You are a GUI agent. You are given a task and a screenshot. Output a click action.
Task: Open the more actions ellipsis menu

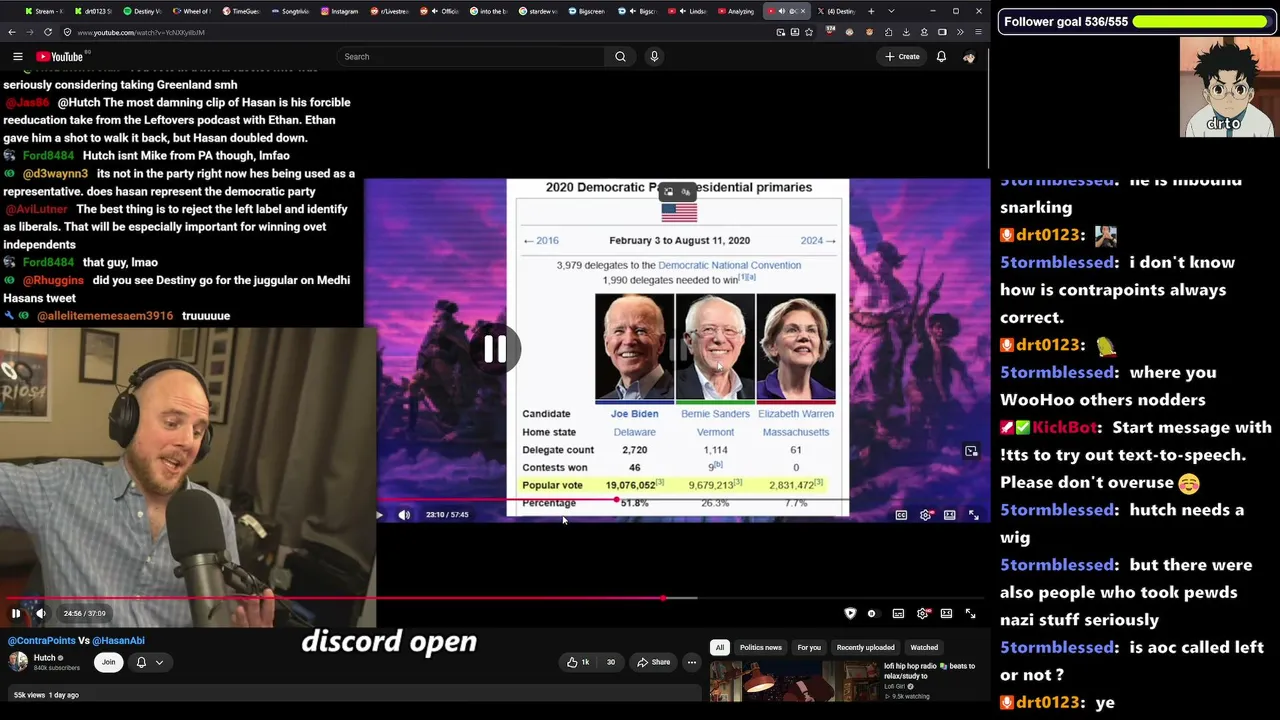[691, 662]
